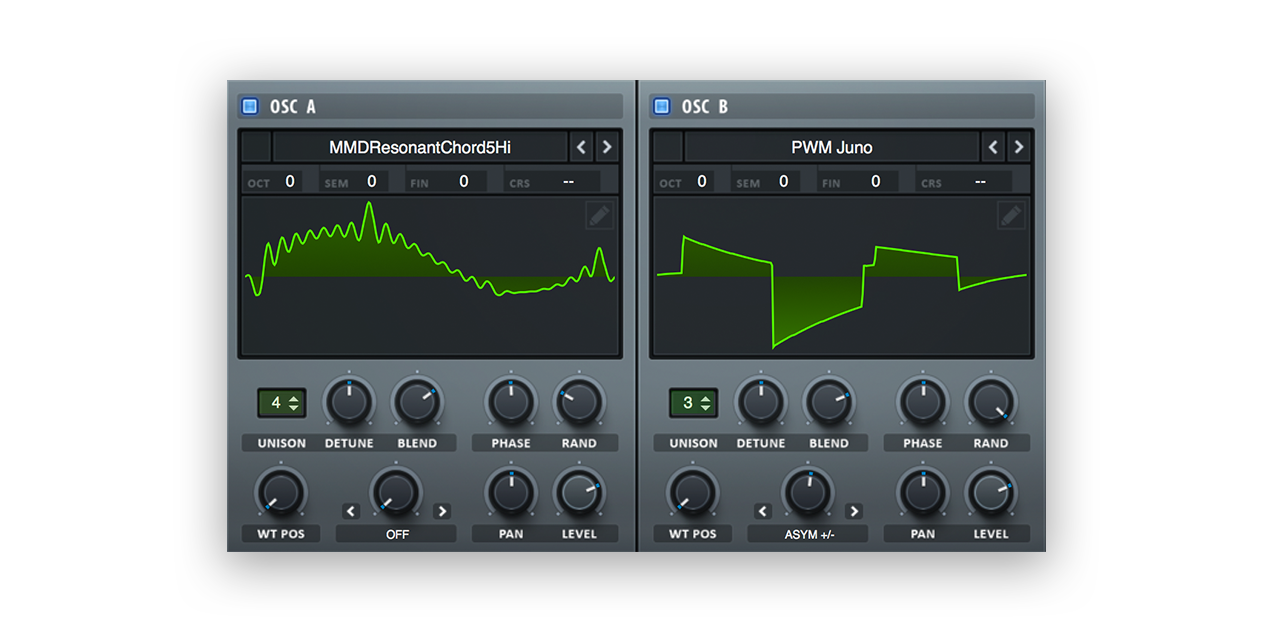Click the PHASE knob in OSC B
This screenshot has width=1280, height=641.
click(923, 402)
